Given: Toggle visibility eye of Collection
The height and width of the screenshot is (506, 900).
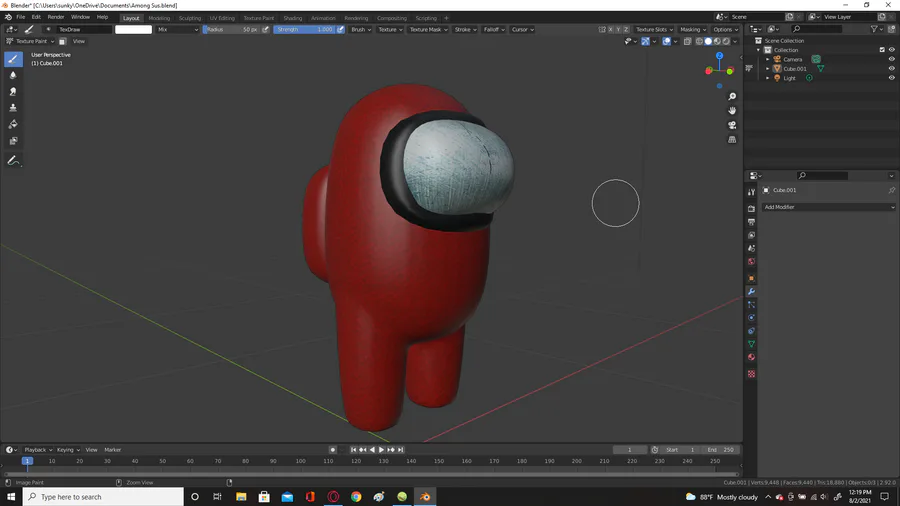Looking at the screenshot, I should [x=891, y=50].
